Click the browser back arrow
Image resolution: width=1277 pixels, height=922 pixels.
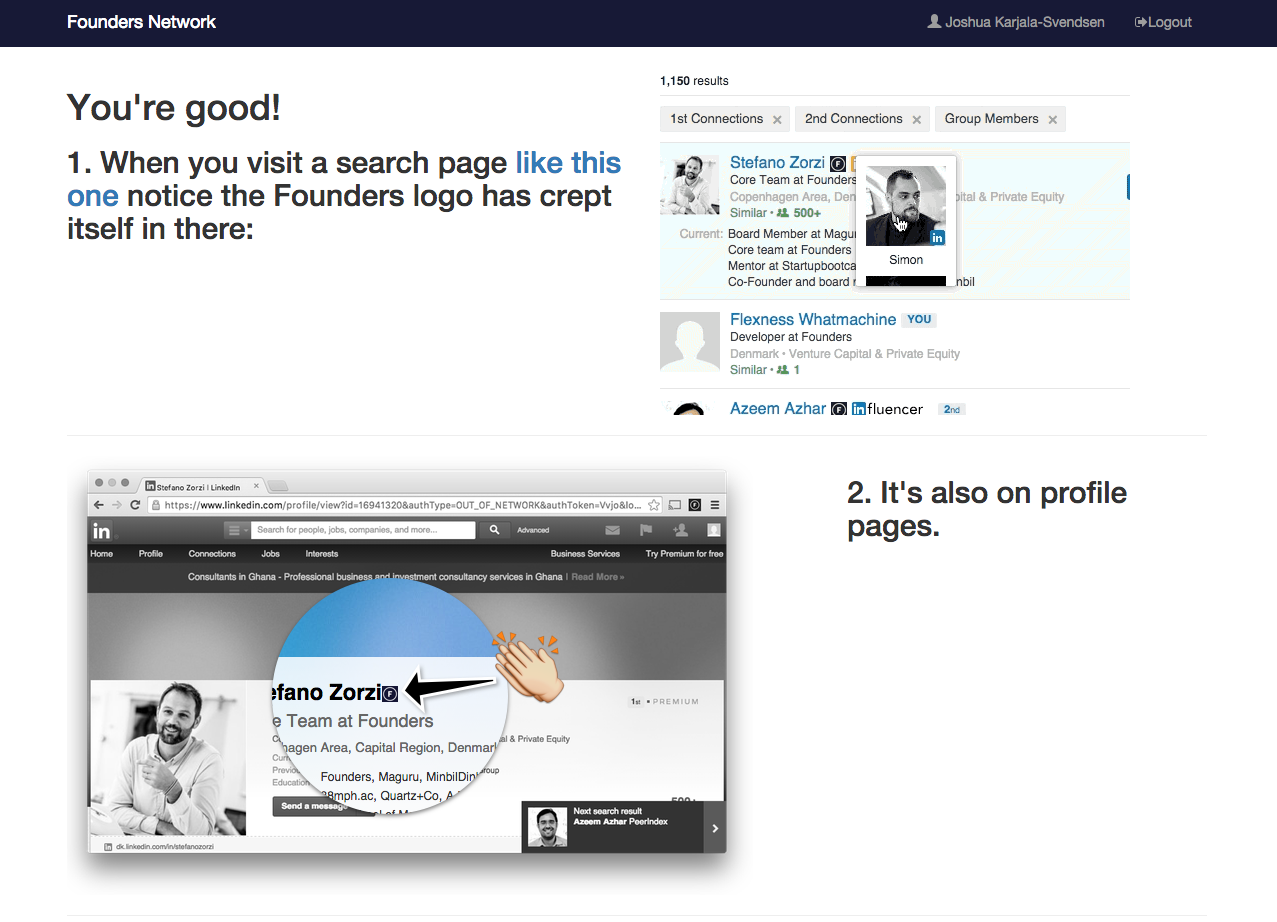(x=98, y=505)
